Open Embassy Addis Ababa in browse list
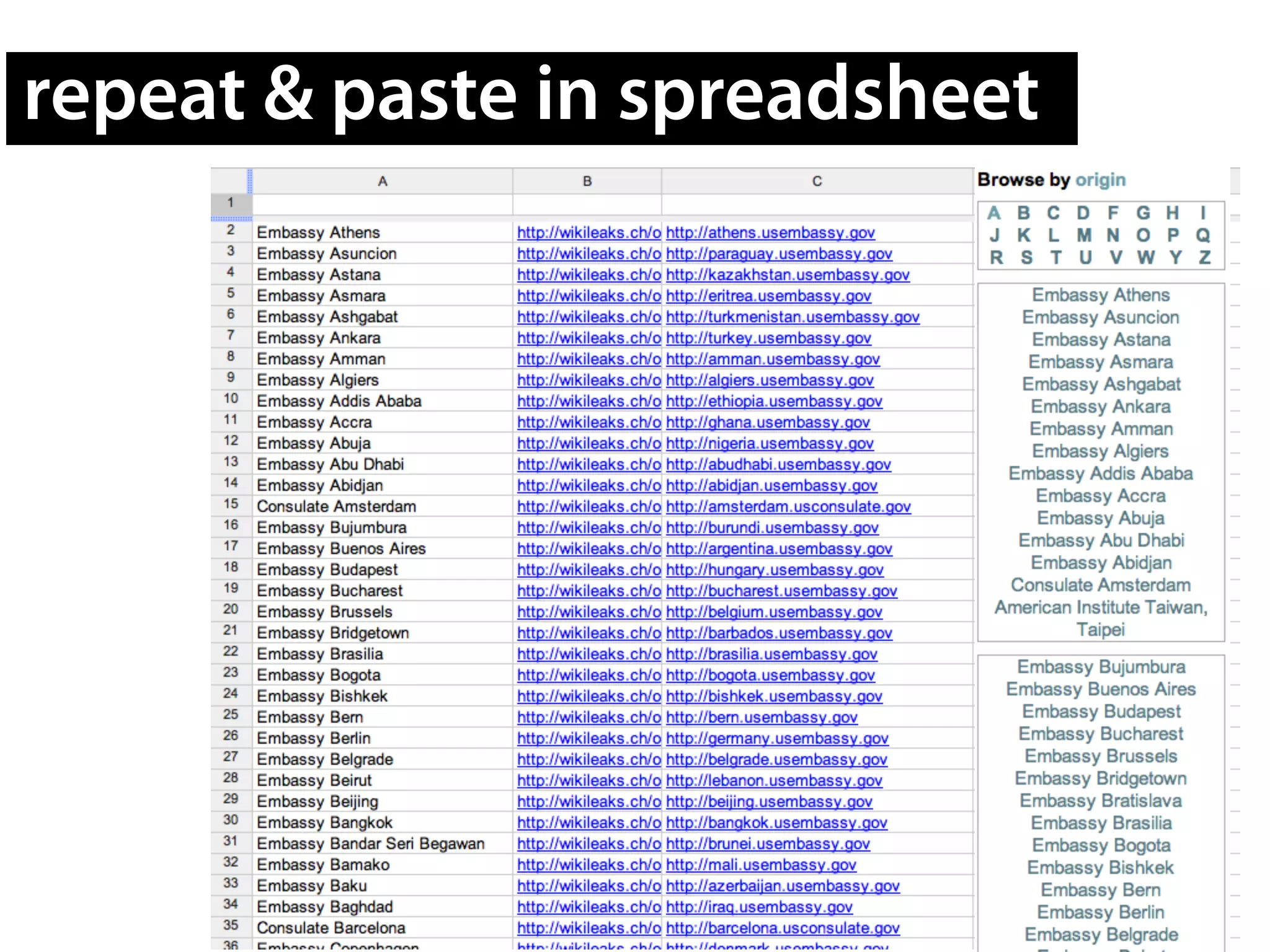This screenshot has width=1270, height=952. pyautogui.click(x=1101, y=474)
